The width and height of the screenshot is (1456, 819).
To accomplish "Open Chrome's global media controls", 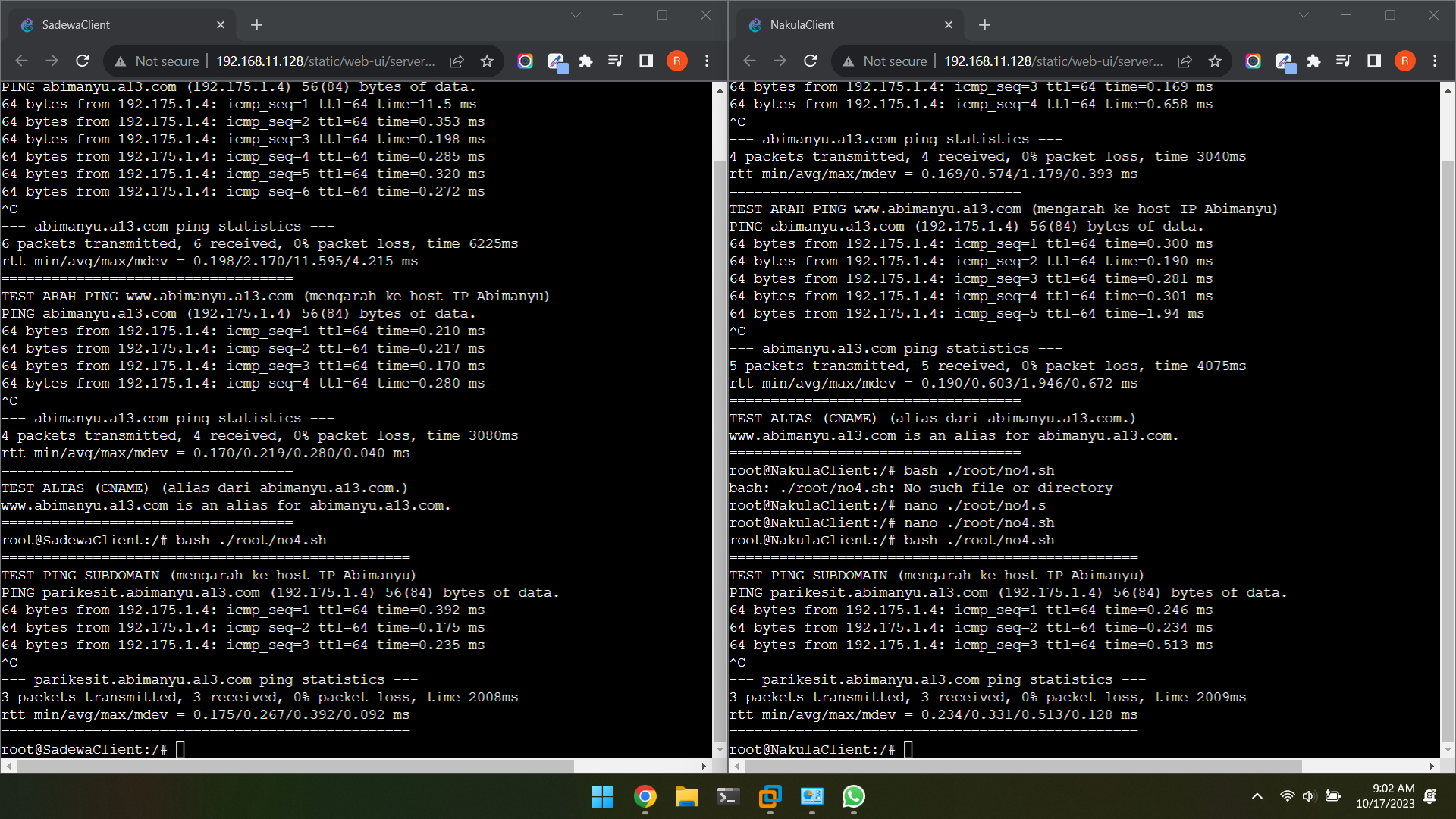I will click(x=616, y=61).
